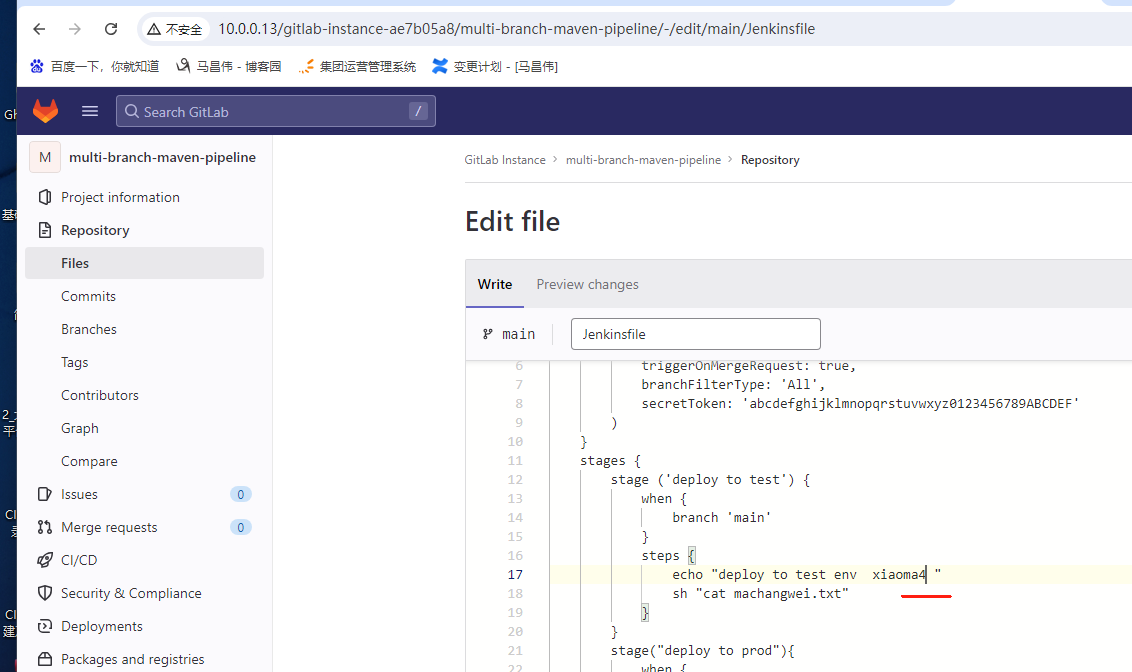Image resolution: width=1132 pixels, height=672 pixels.
Task: Open Compare in sidebar
Action: point(89,461)
